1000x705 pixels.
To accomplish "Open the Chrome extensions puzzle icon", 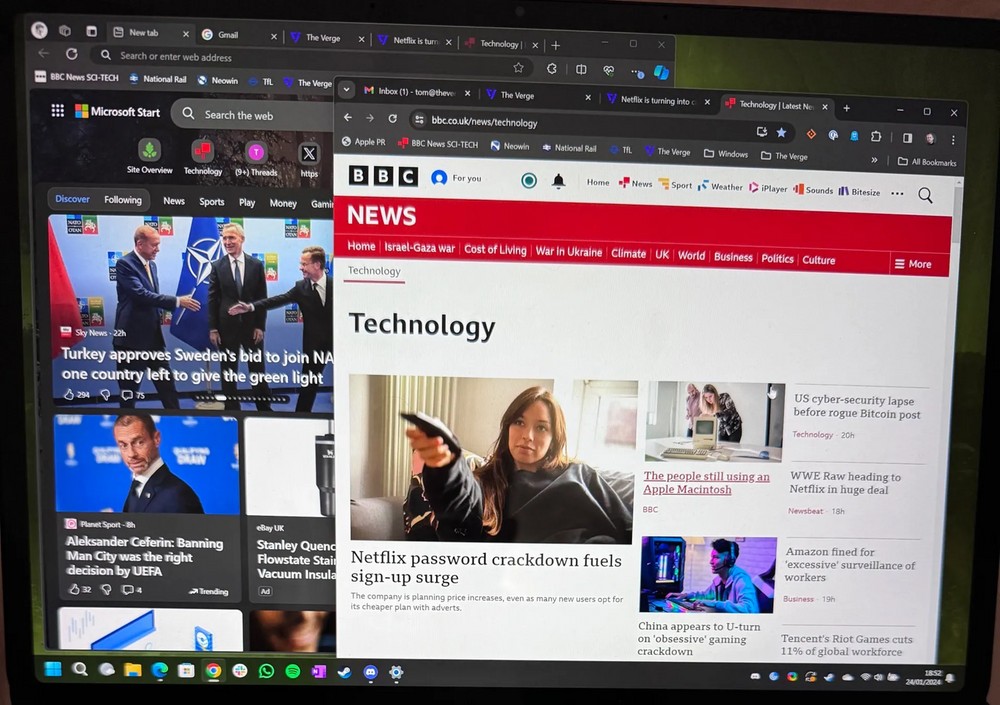I will [876, 136].
